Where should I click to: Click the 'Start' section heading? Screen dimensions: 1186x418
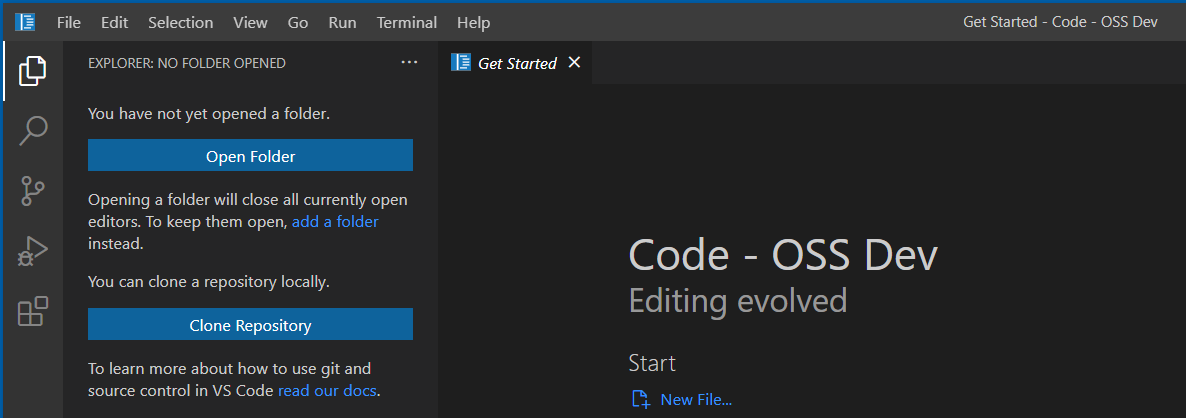click(x=652, y=363)
